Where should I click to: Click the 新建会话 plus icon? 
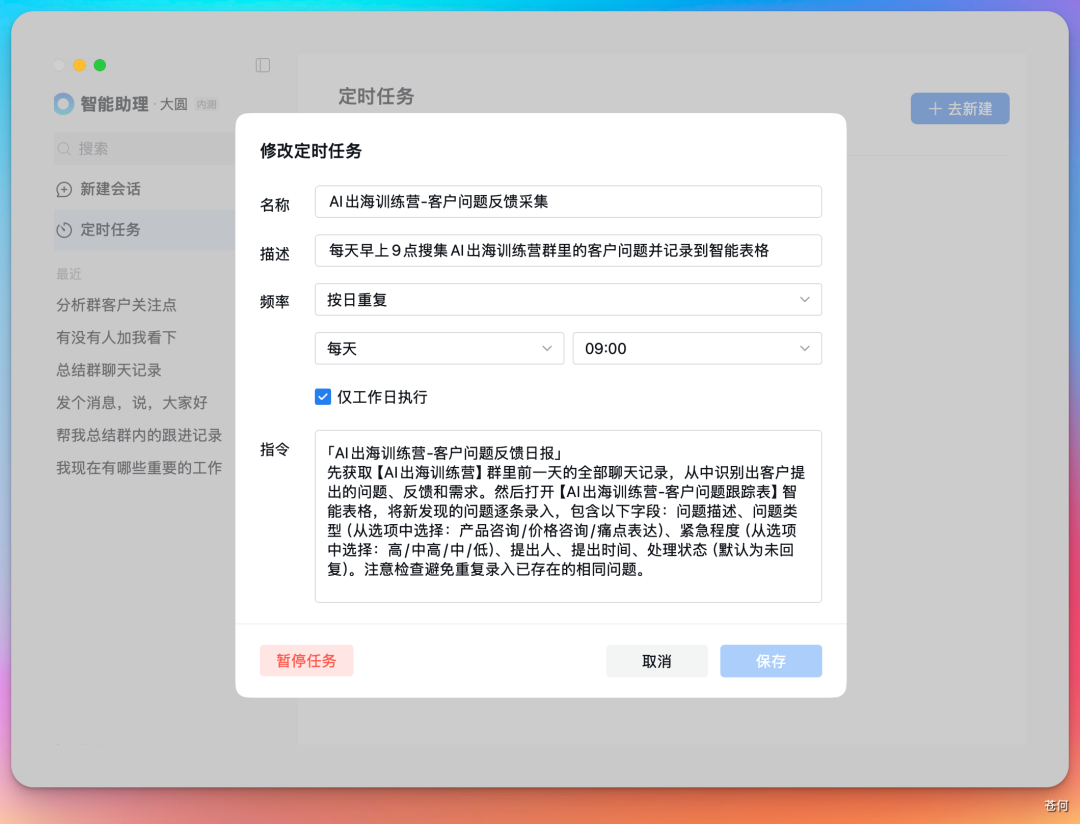pos(64,189)
